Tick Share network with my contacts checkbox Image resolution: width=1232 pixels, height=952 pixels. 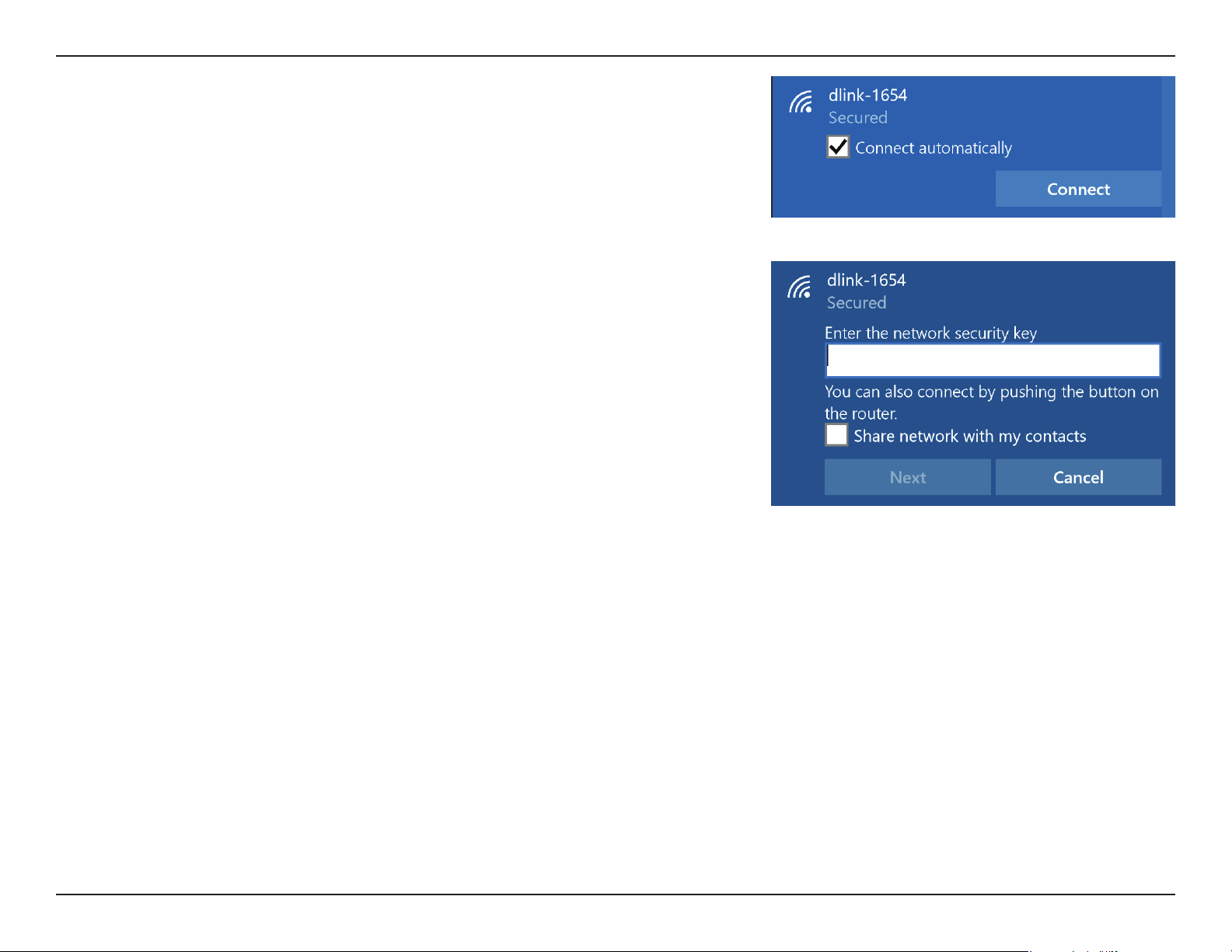tap(836, 435)
